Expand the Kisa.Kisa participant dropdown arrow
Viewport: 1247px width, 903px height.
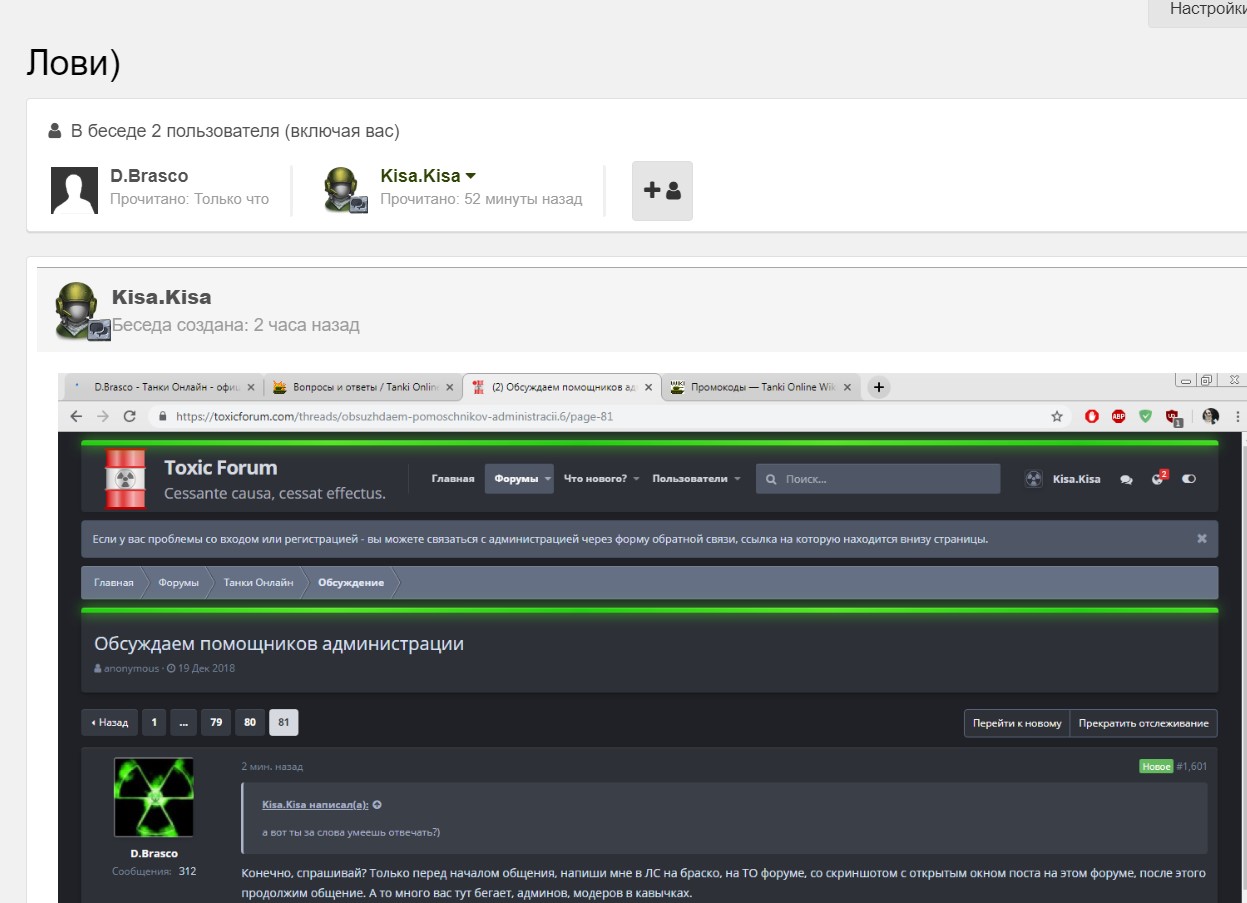(x=471, y=176)
